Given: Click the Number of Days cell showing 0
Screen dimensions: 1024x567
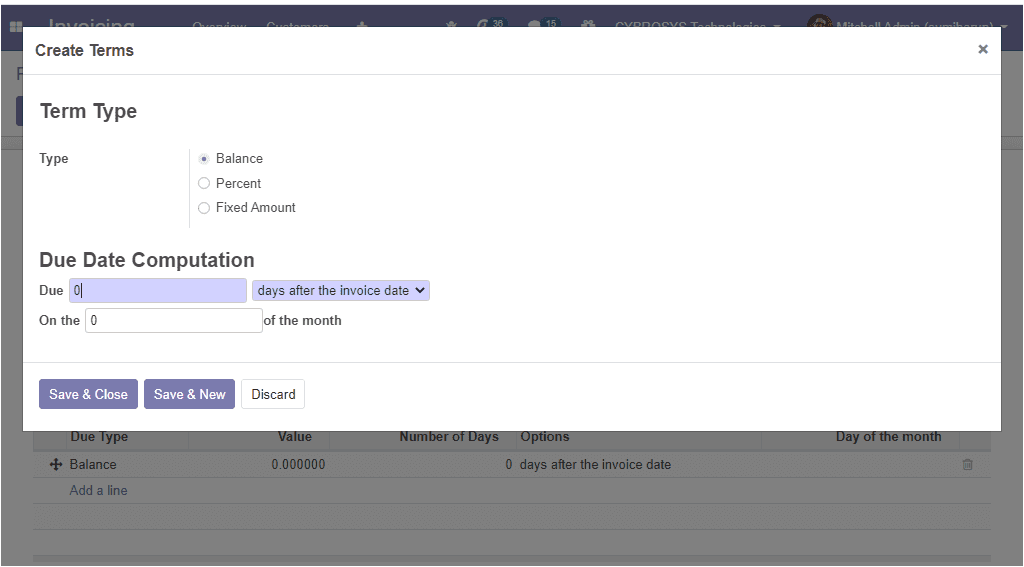Looking at the screenshot, I should point(508,464).
